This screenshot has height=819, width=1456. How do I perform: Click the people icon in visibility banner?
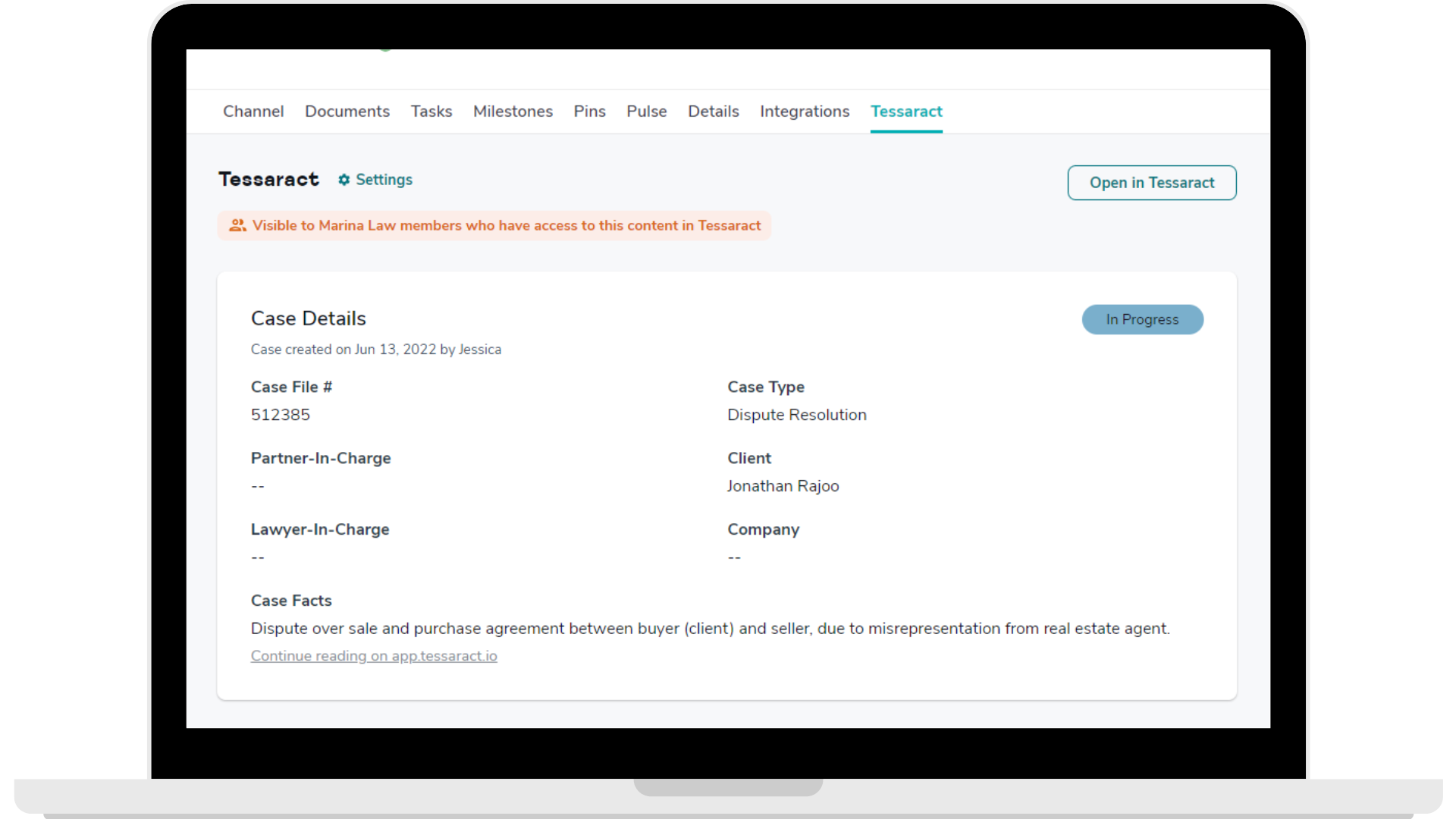coord(237,225)
